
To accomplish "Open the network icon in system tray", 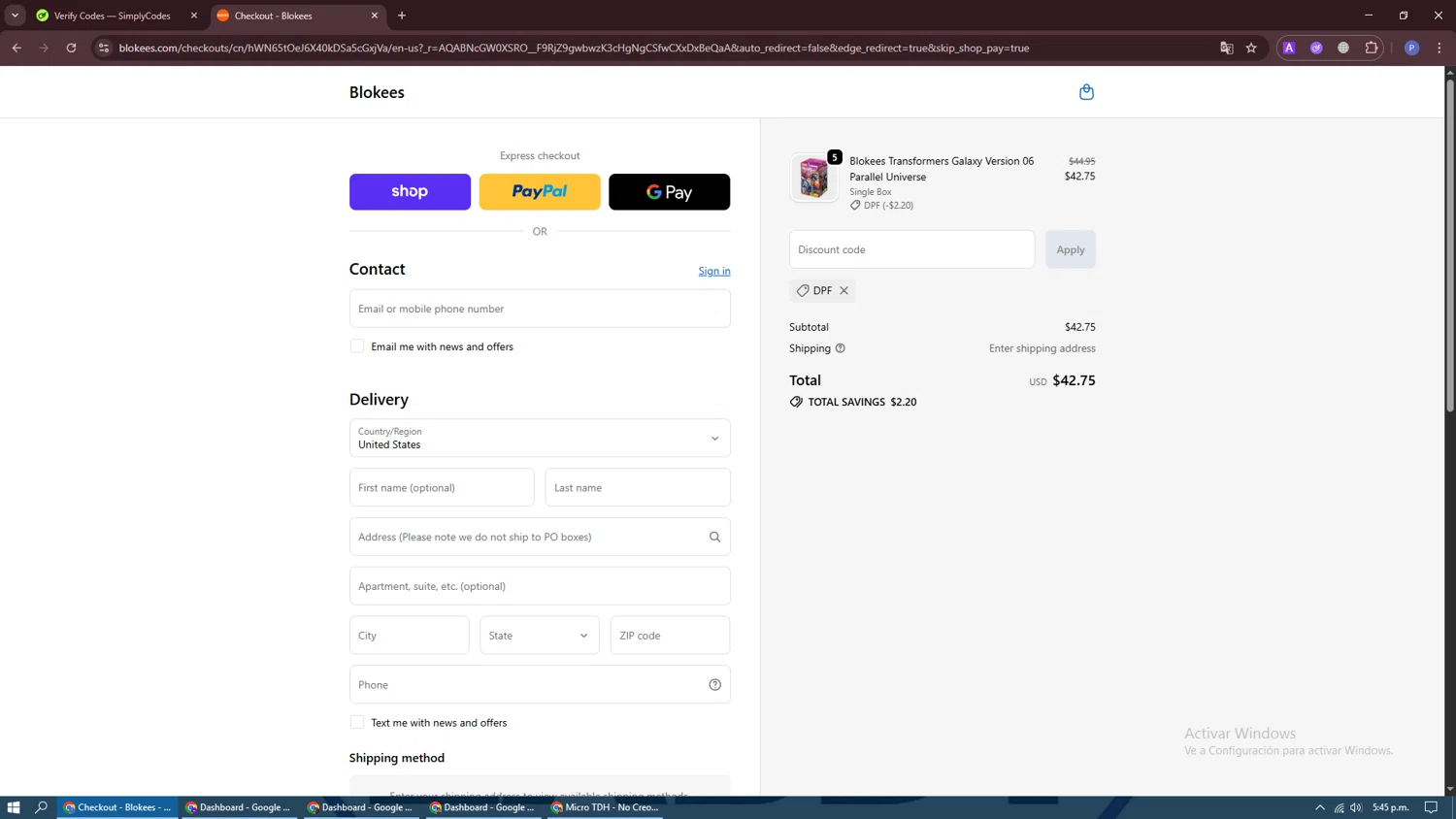I will coord(1339,807).
